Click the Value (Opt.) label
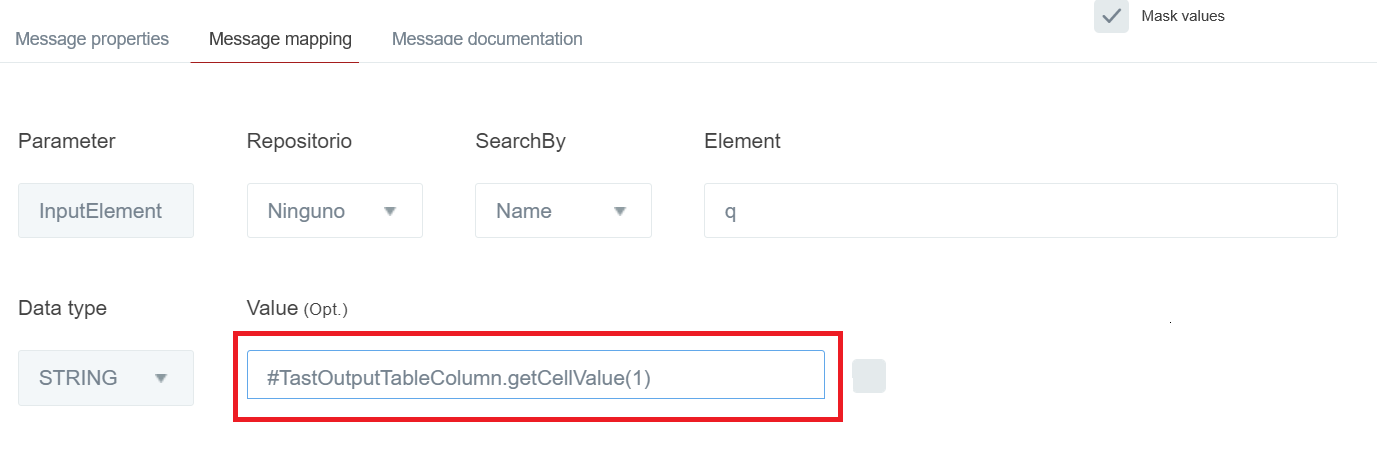Viewport: 1397px width, 453px height. 297,308
